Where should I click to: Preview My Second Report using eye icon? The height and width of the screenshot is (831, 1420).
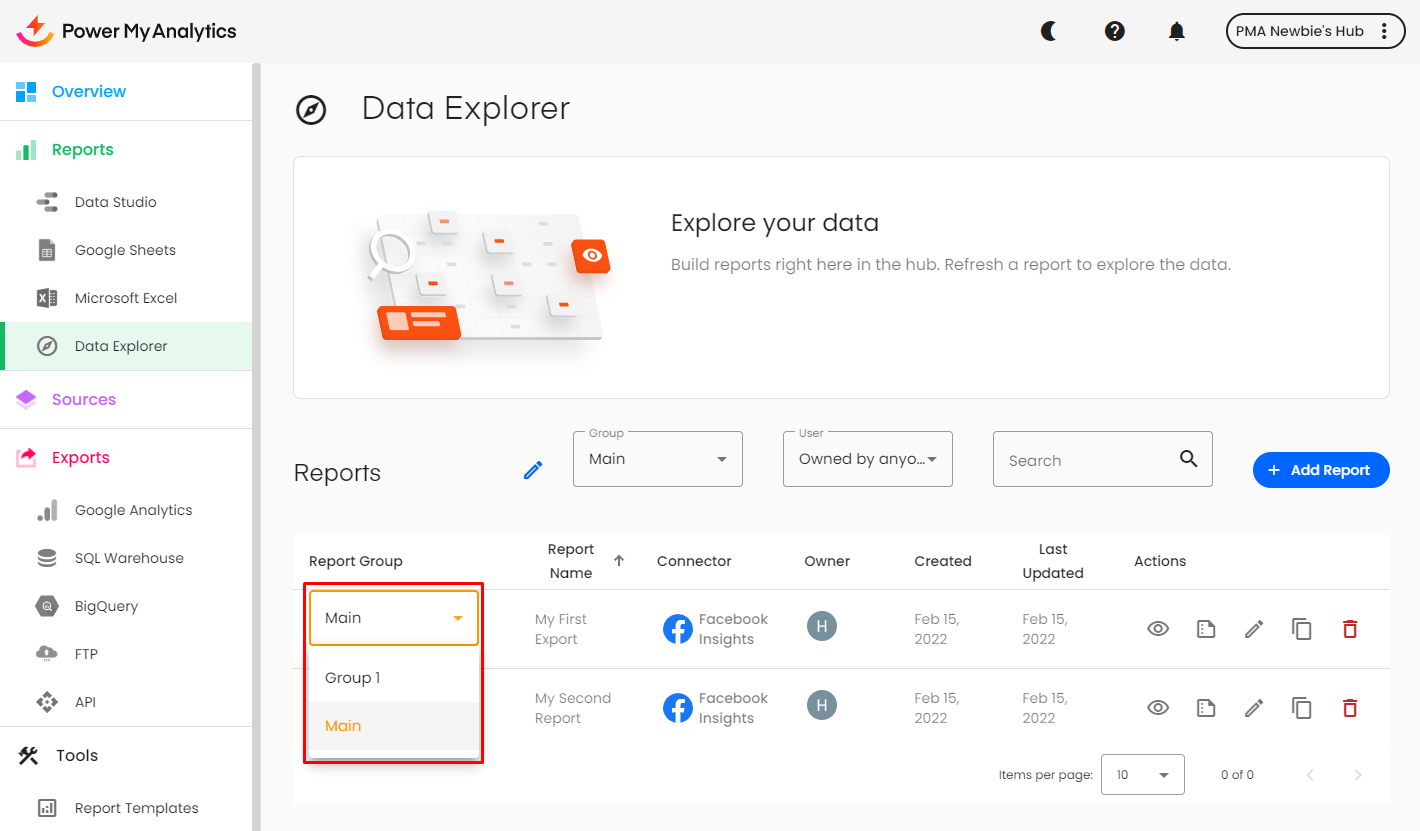1158,708
